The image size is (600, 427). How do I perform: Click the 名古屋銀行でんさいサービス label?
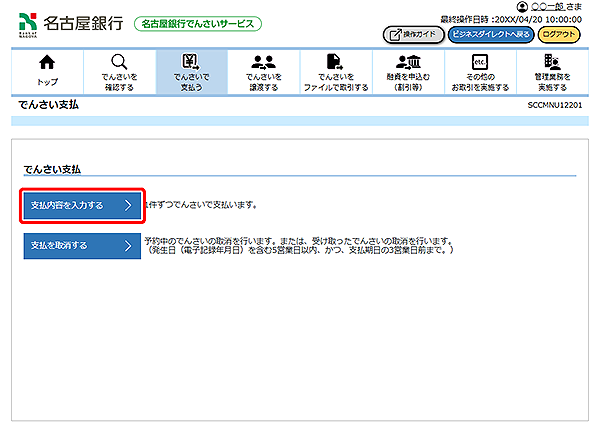click(x=197, y=23)
